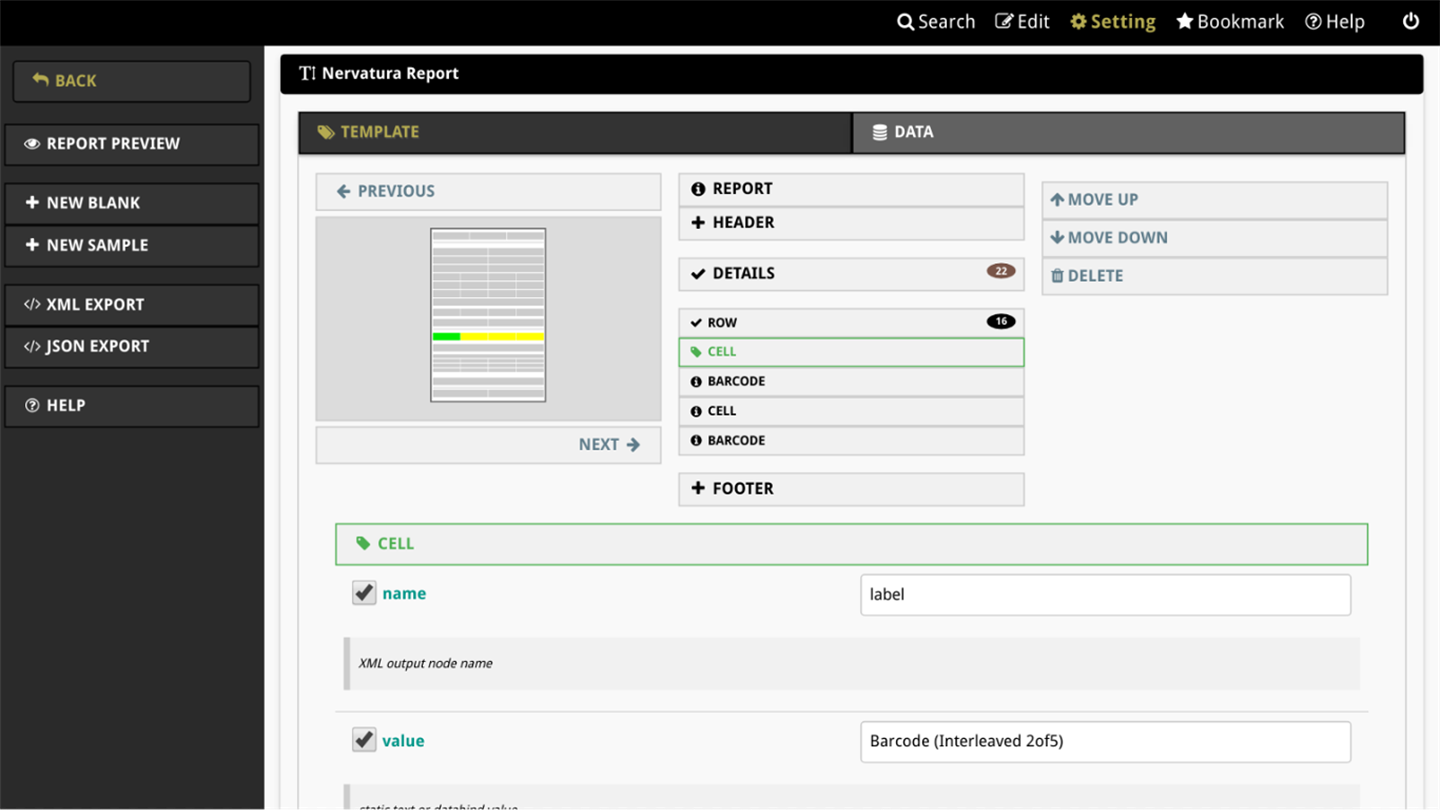The height and width of the screenshot is (810, 1440).
Task: Switch to the DATA tab
Action: (1128, 132)
